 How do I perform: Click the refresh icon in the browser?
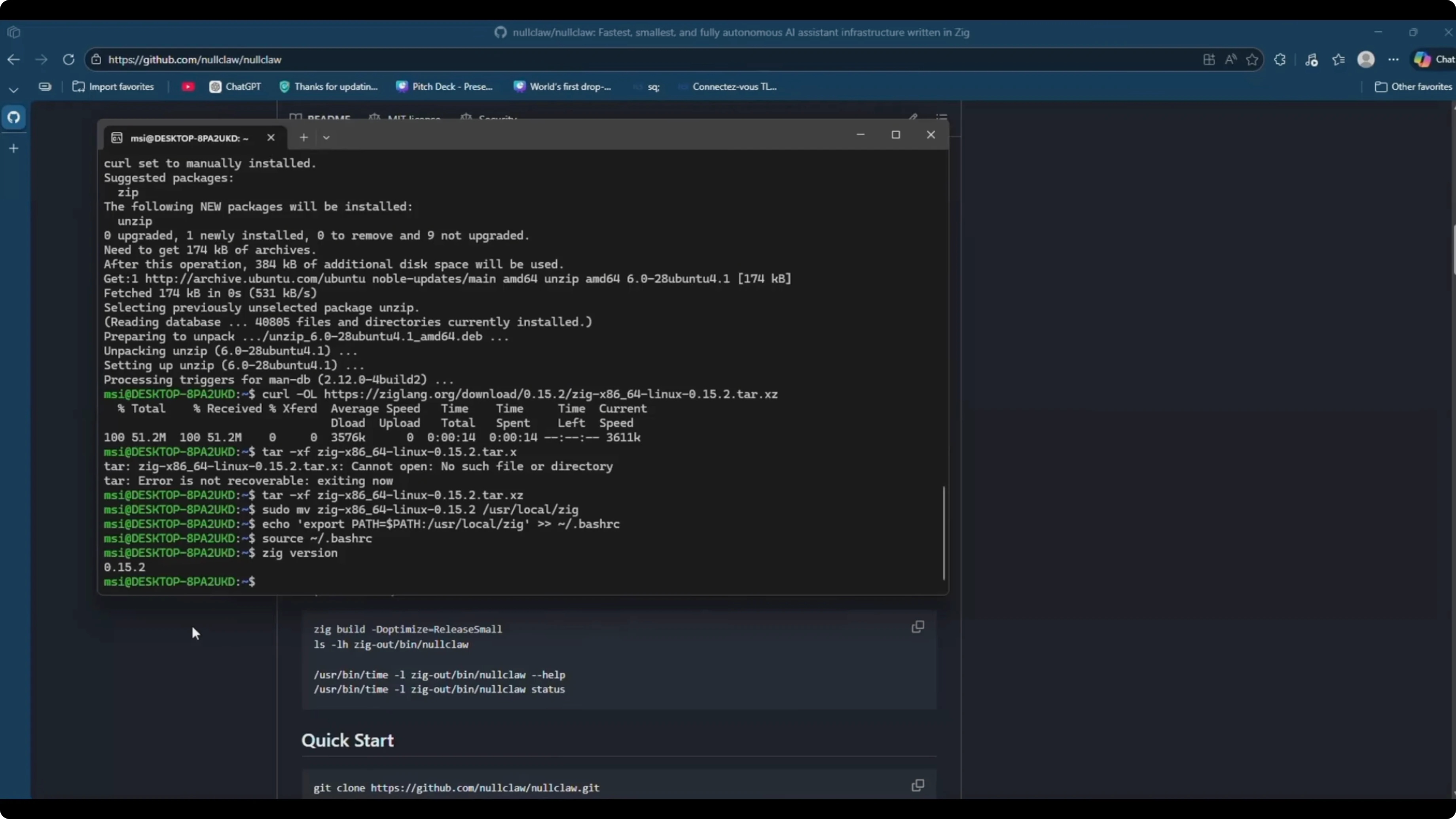[x=68, y=59]
